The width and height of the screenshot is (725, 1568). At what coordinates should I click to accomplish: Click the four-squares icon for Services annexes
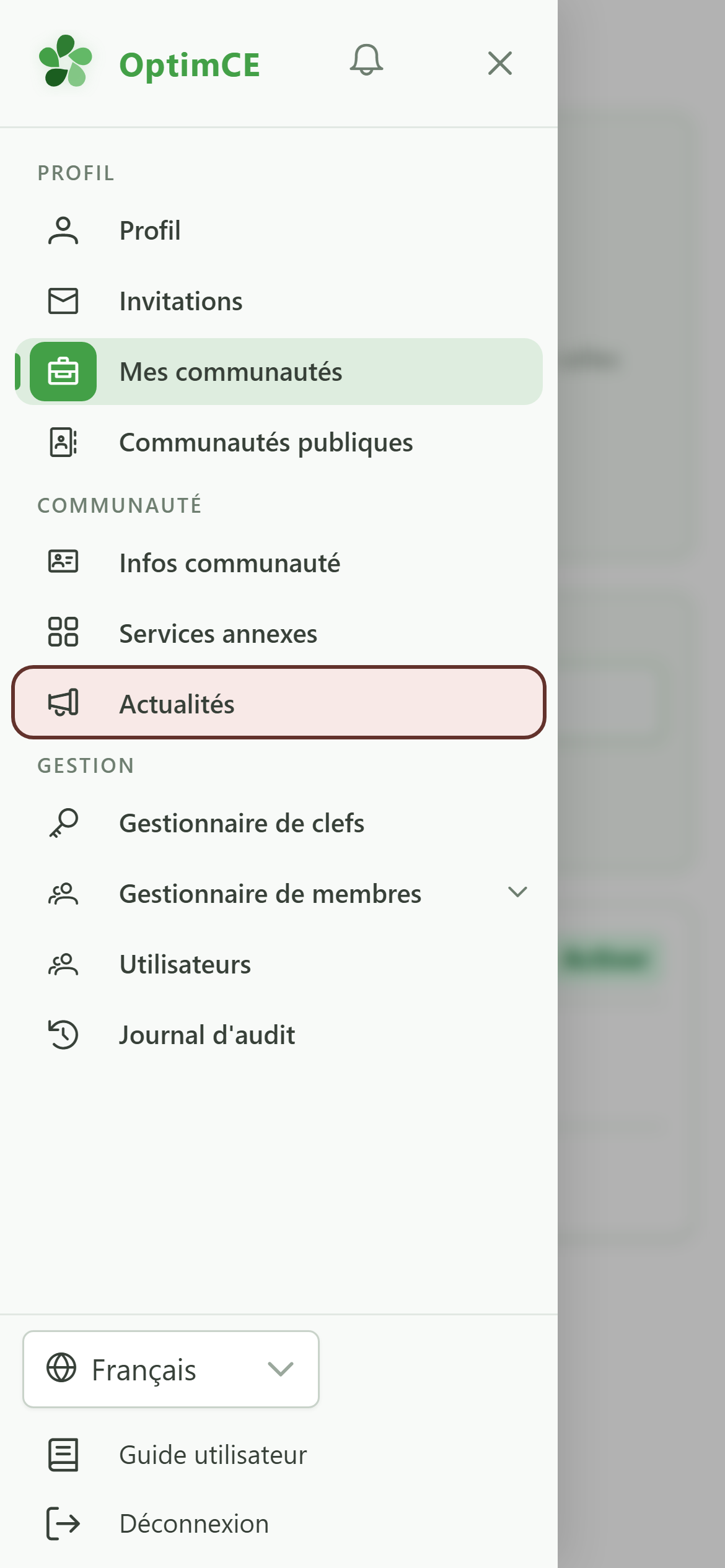point(63,632)
